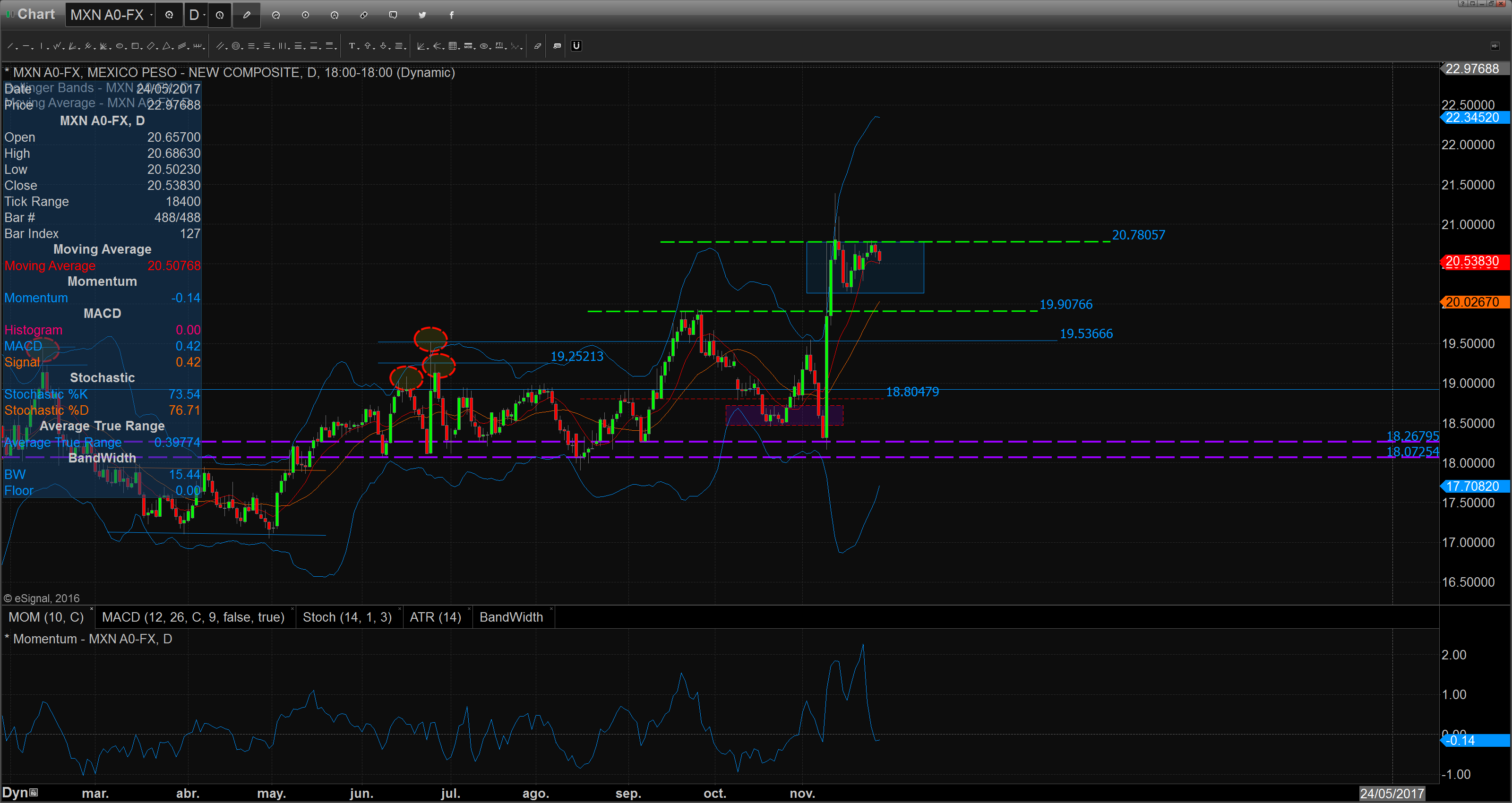Click the 17.70820 lower band marker

coord(1474,486)
